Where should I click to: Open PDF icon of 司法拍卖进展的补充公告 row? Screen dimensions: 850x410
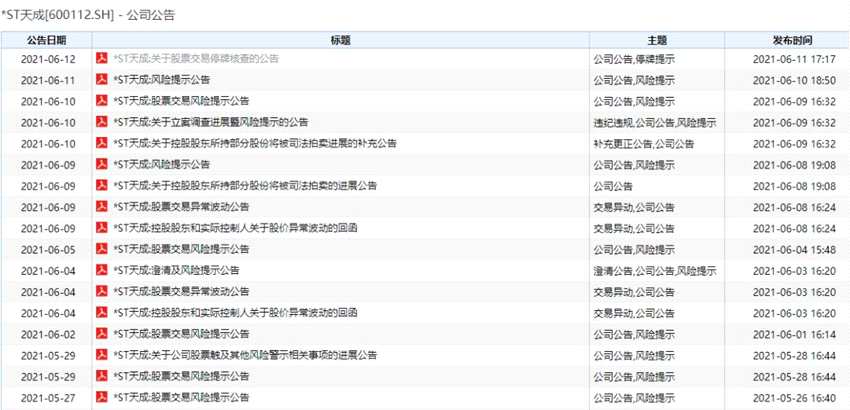point(102,143)
